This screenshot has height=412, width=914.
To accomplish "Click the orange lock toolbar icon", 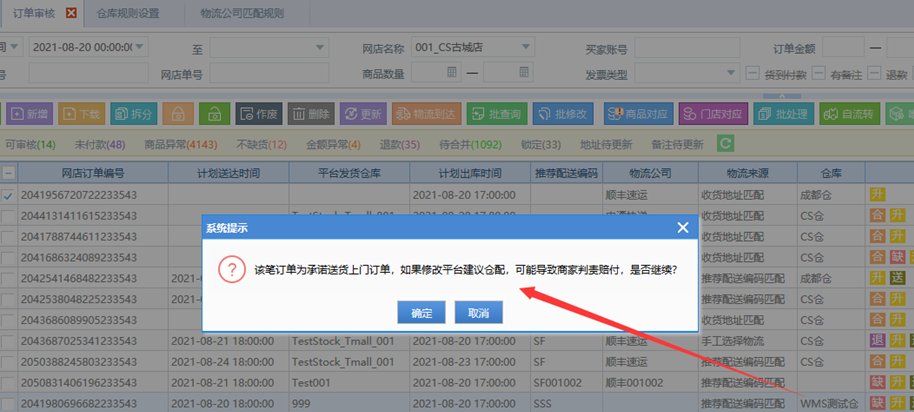I will (x=178, y=114).
